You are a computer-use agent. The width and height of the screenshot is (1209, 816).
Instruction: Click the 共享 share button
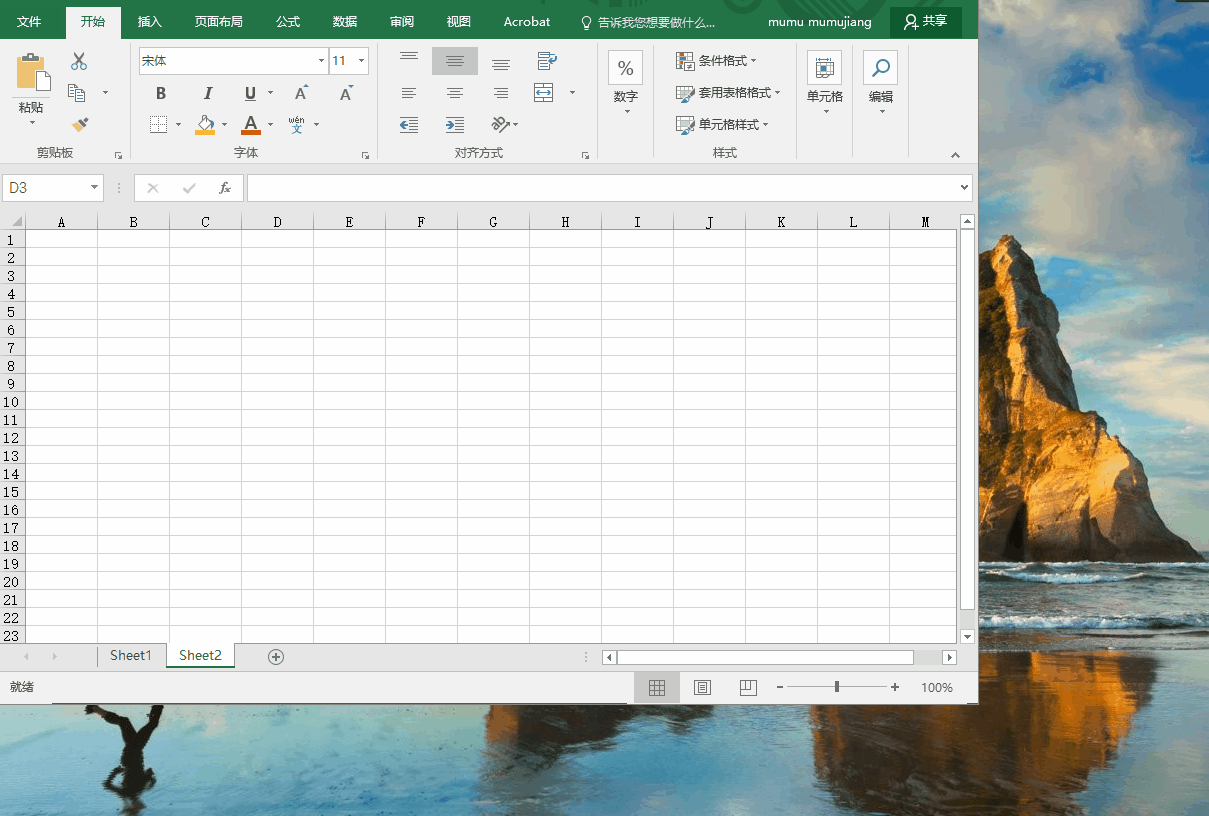926,21
